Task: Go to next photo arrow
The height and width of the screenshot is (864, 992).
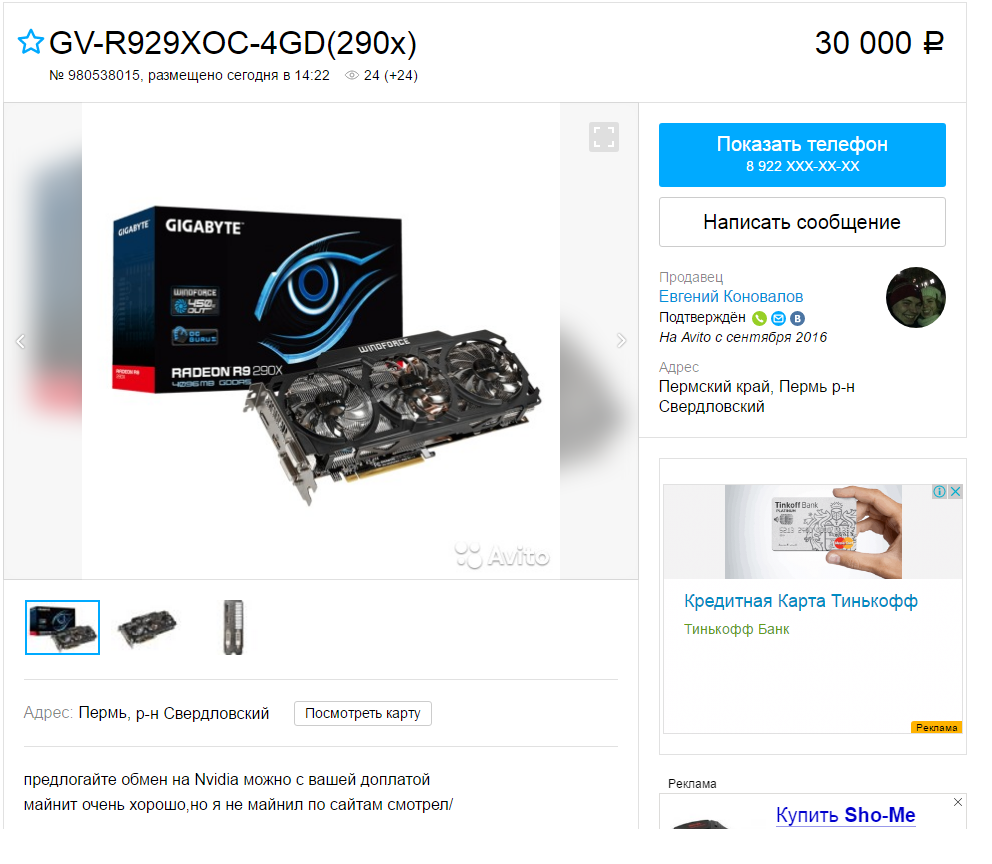Action: pos(621,341)
